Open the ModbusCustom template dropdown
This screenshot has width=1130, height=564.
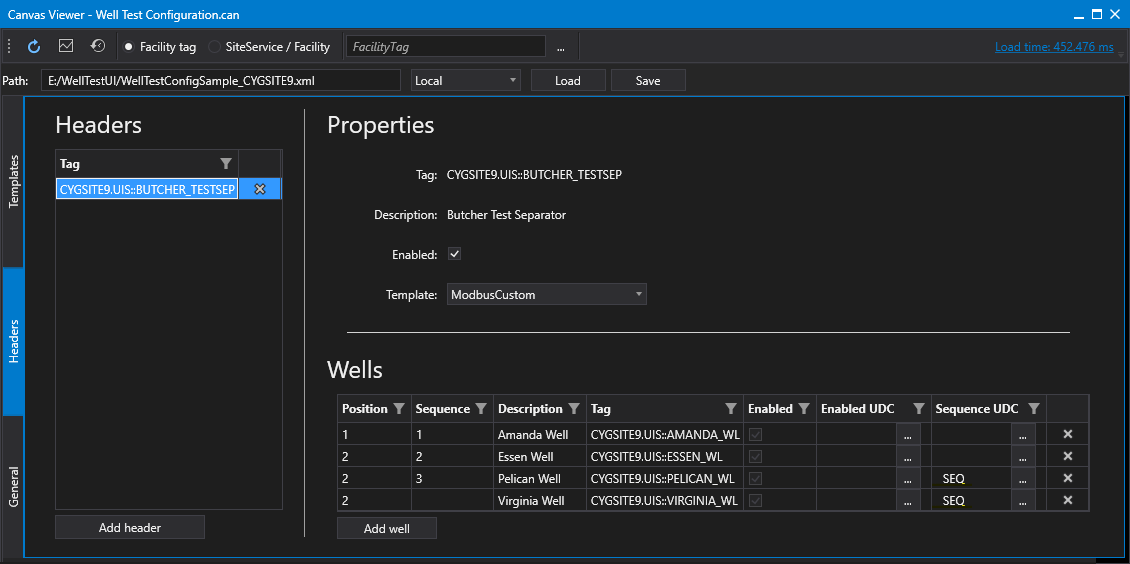point(547,294)
